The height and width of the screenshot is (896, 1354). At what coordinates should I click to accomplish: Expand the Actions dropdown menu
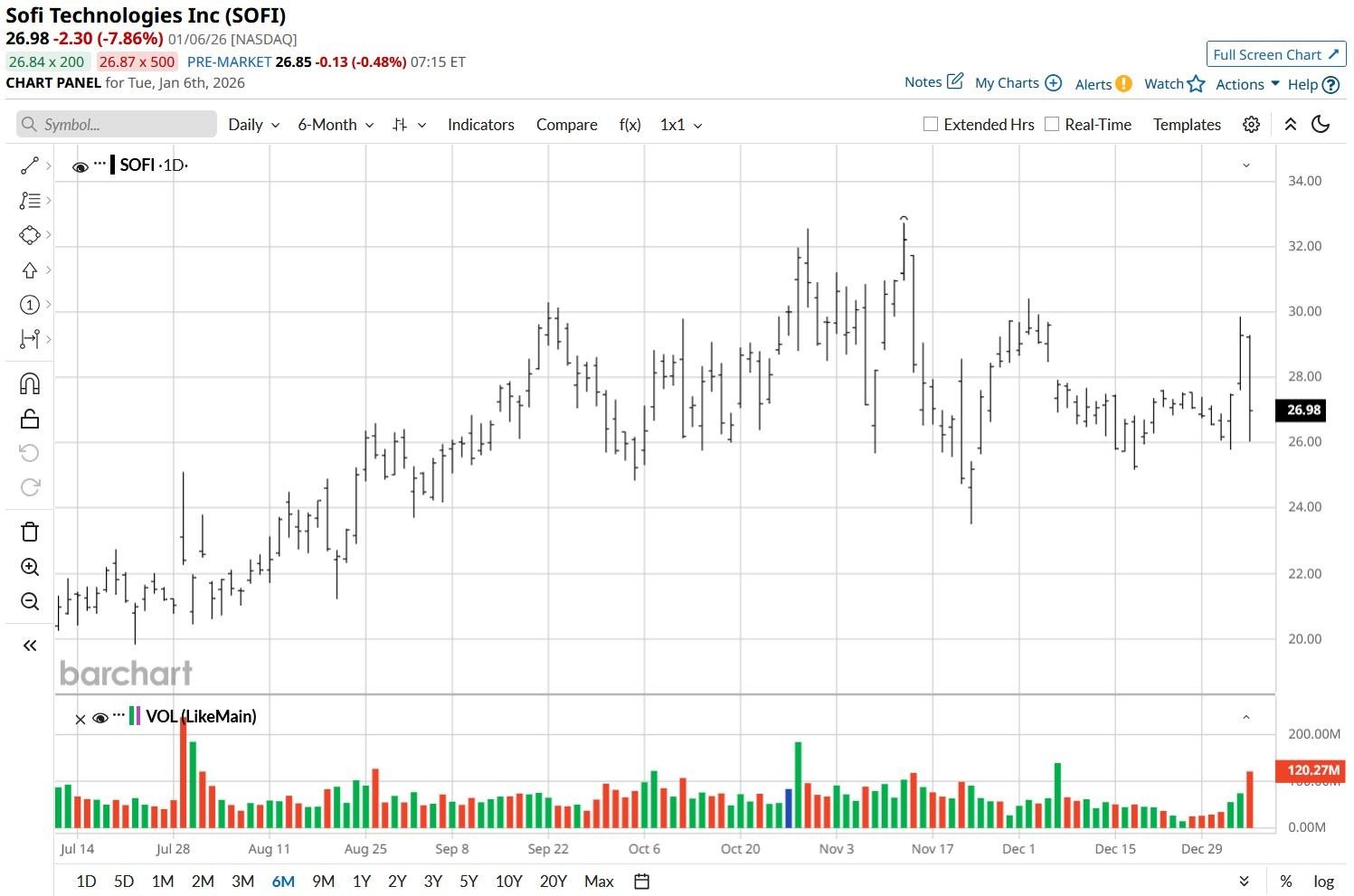click(1247, 84)
